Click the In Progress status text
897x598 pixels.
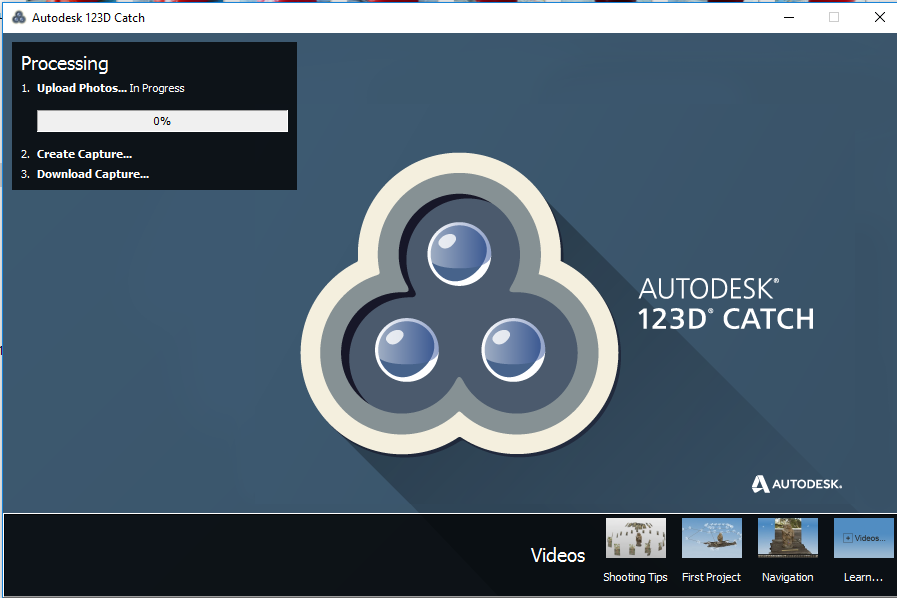point(157,88)
